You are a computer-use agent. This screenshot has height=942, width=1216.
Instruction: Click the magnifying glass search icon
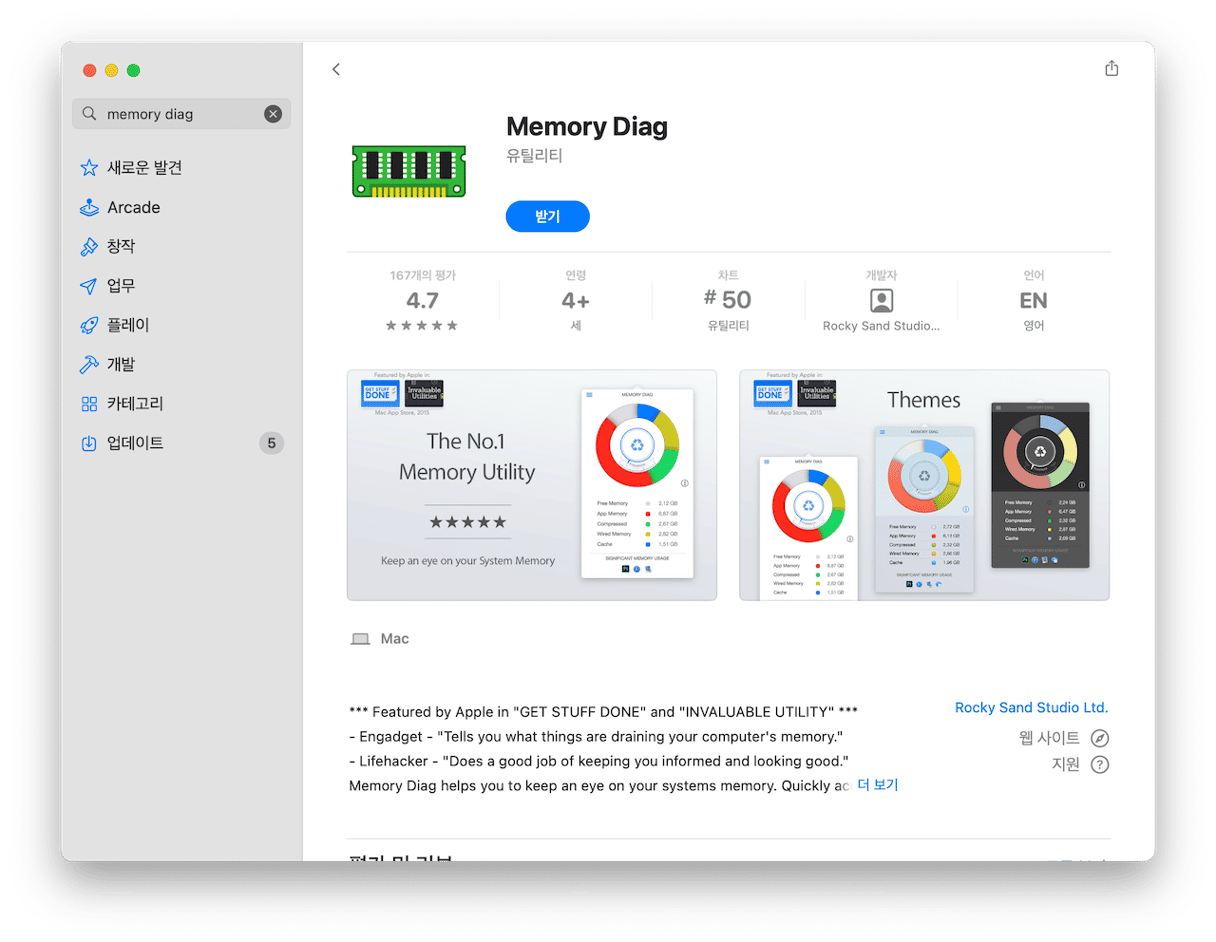[90, 114]
